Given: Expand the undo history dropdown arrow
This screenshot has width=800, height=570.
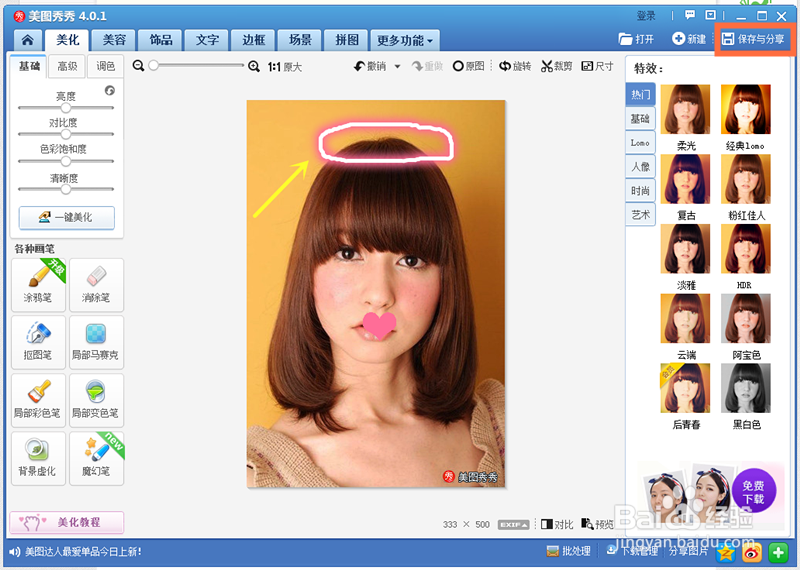Looking at the screenshot, I should 397,67.
